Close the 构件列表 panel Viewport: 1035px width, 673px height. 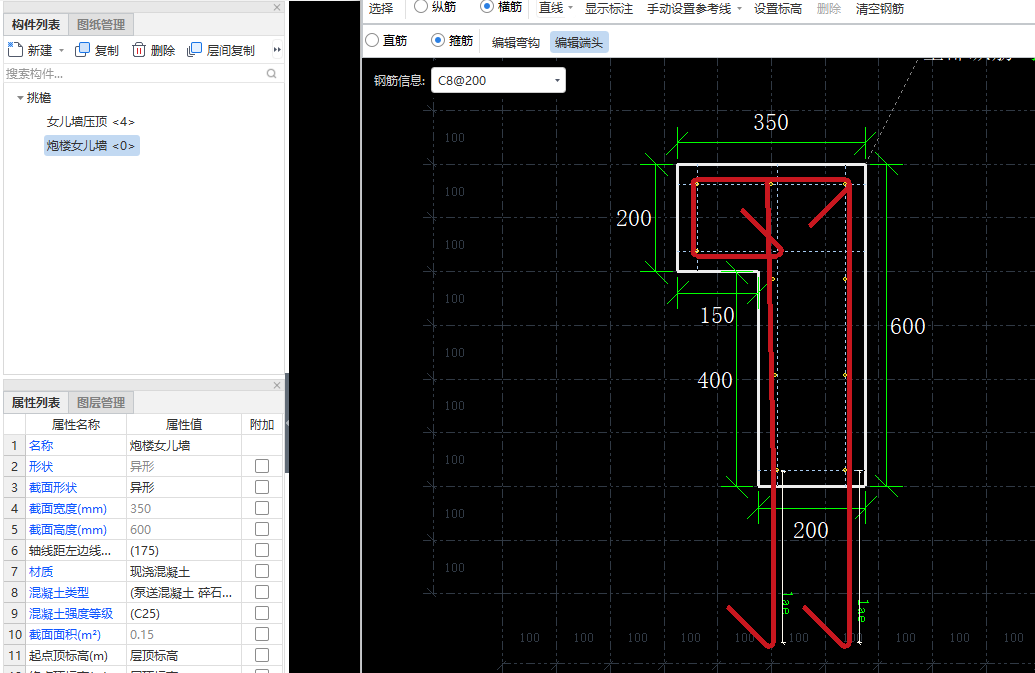[277, 7]
